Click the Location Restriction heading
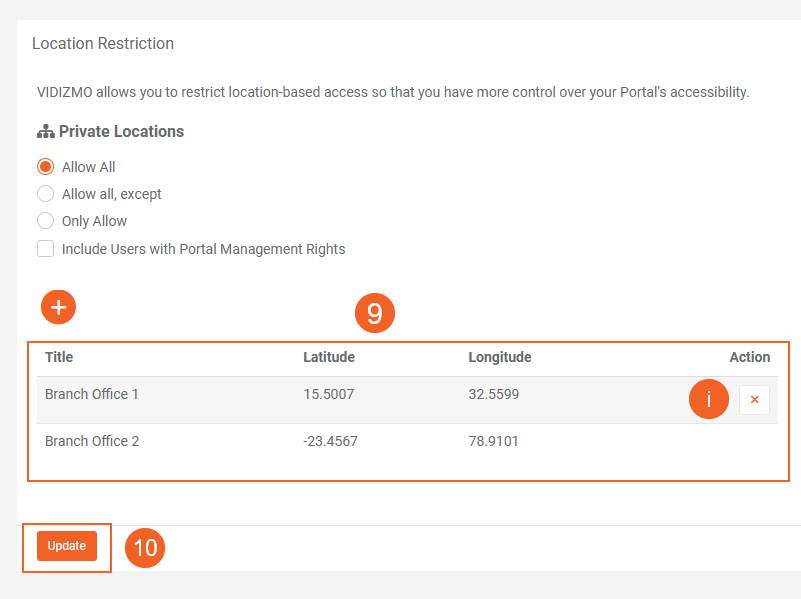Image resolution: width=801 pixels, height=599 pixels. (x=103, y=44)
